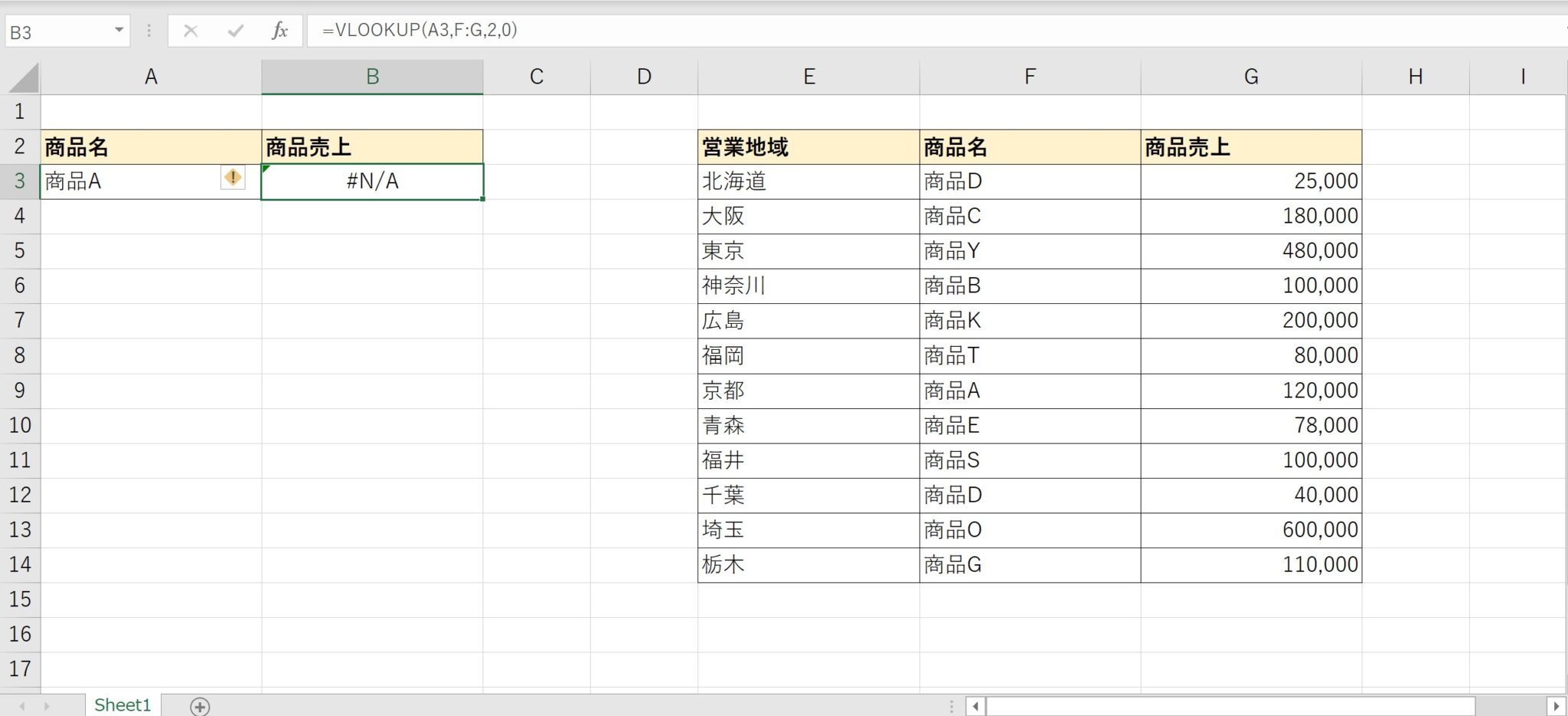Select the #N/A error cell B3
This screenshot has width=1568, height=716.
pos(372,181)
